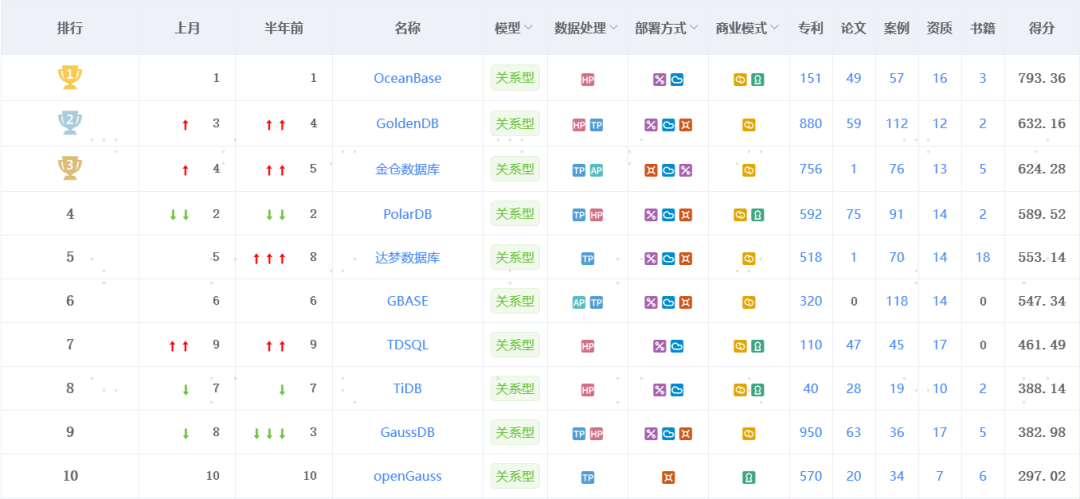Image resolution: width=1080 pixels, height=499 pixels.
Task: Click PolarDB paper count 75
Action: (853, 214)
